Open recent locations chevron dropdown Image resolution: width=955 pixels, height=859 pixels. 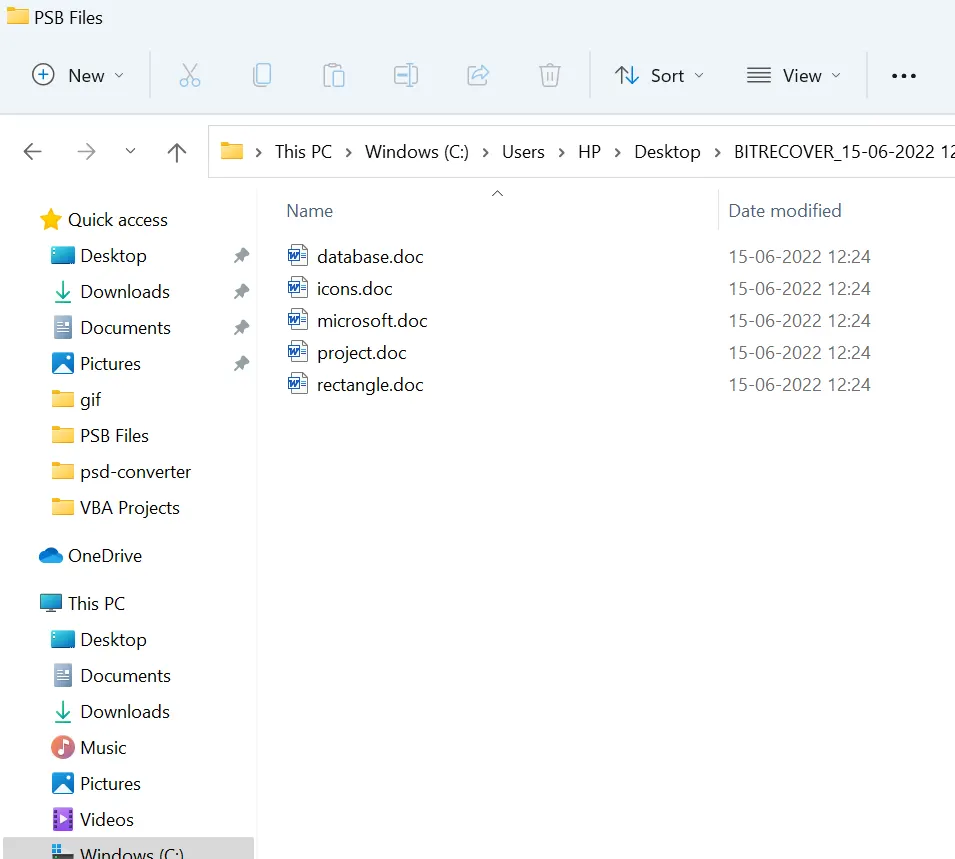[x=130, y=152]
